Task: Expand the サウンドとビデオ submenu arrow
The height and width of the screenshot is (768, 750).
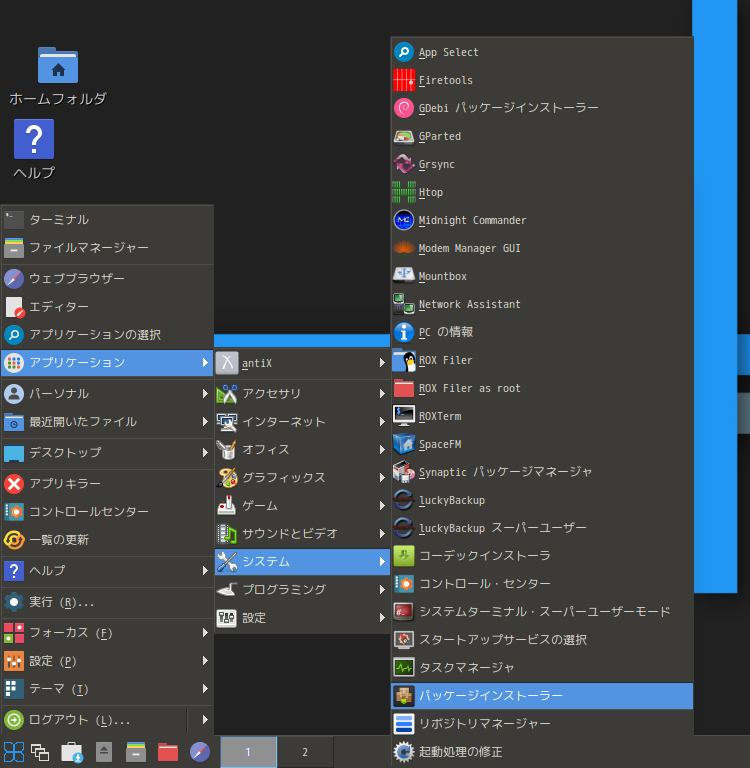Action: (382, 533)
